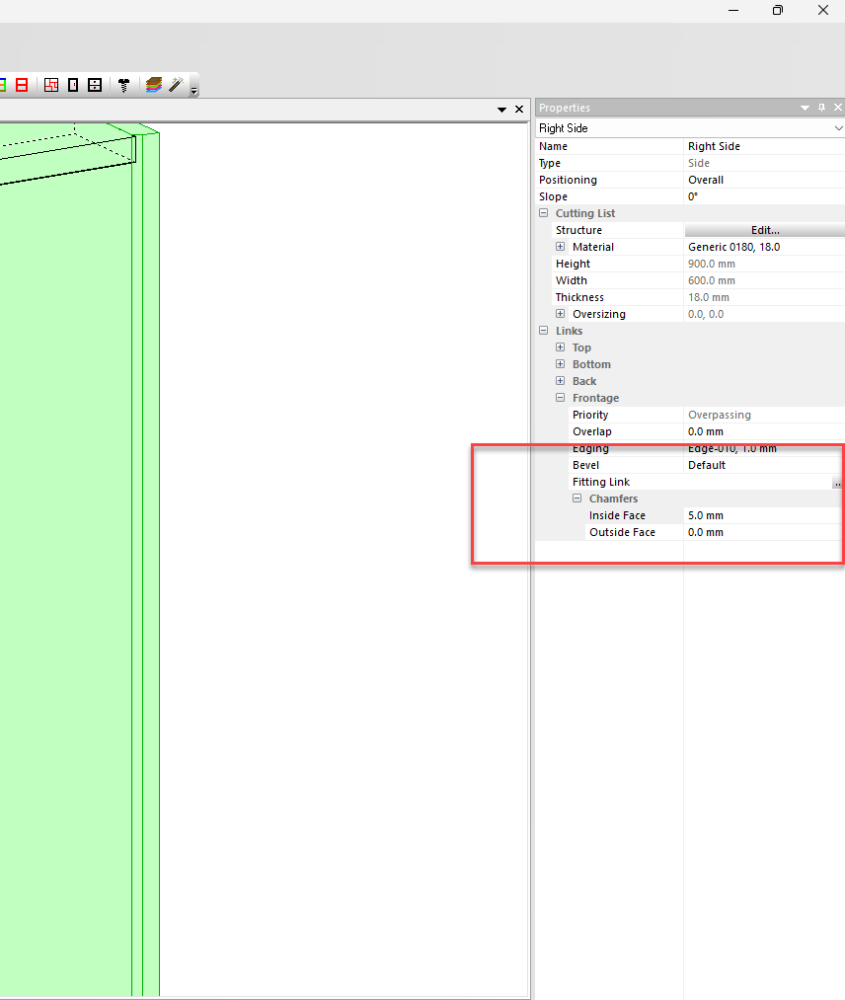Expand the Oversizing property node
845x1000 pixels.
561,314
